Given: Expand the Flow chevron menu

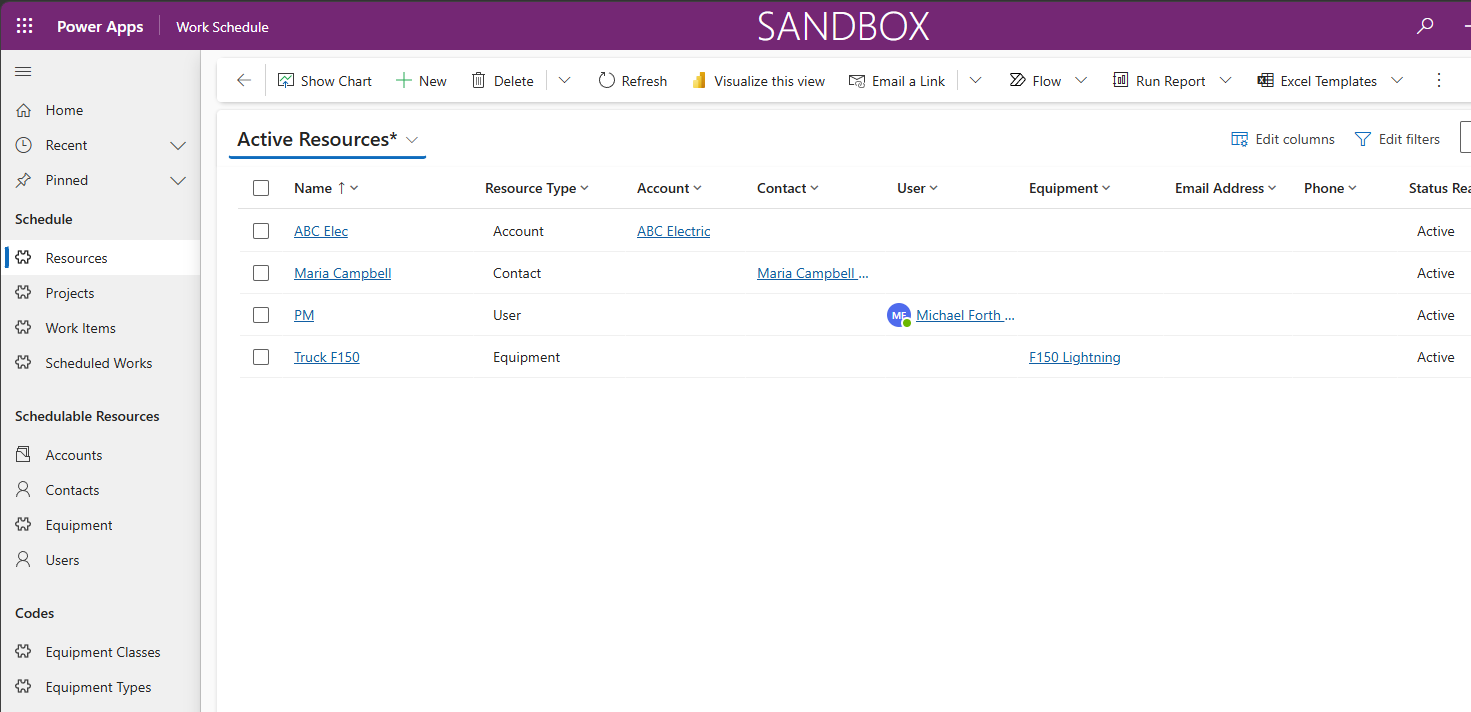Looking at the screenshot, I should [1081, 80].
